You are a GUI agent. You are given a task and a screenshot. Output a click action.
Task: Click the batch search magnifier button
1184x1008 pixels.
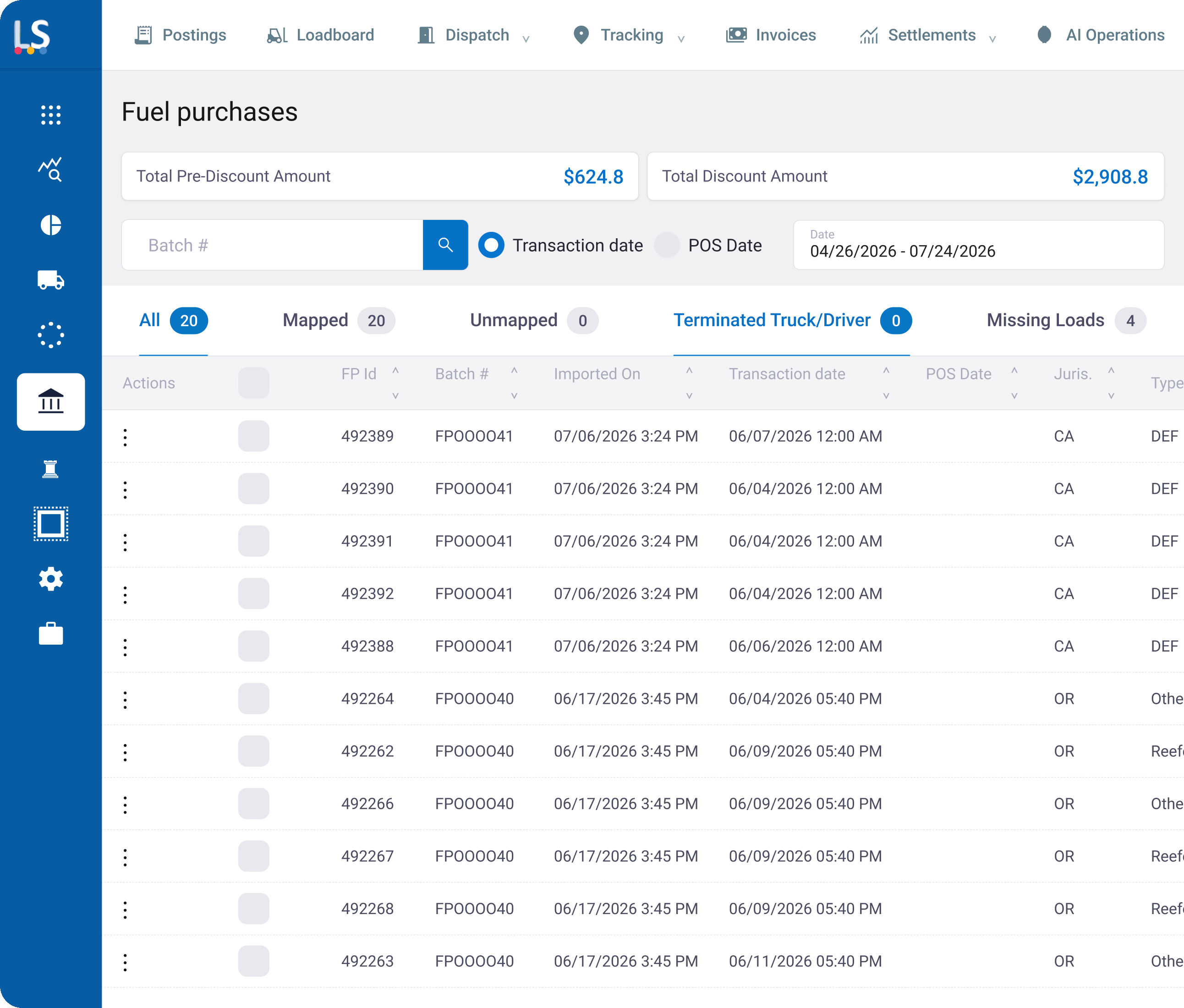coord(445,245)
